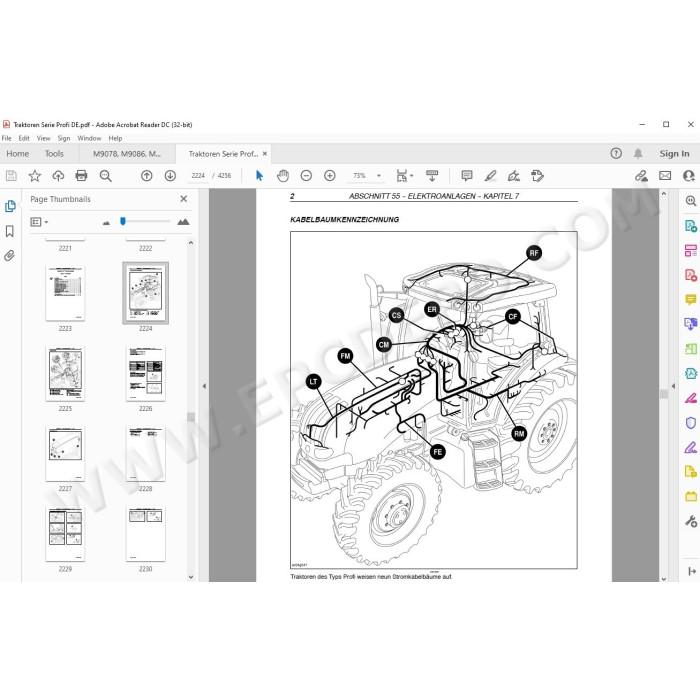Viewport: 700px width, 700px height.
Task: Add a sticky note comment
Action: [467, 176]
